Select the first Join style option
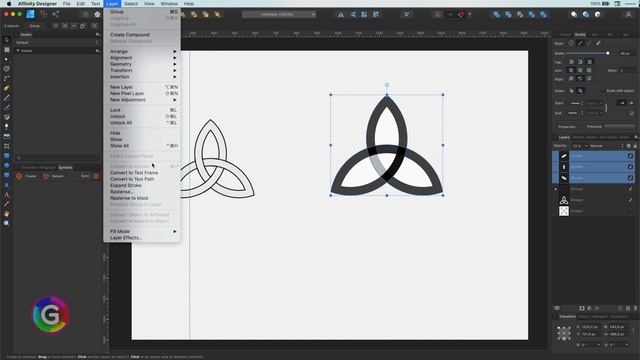640x360 pixels. point(571,70)
